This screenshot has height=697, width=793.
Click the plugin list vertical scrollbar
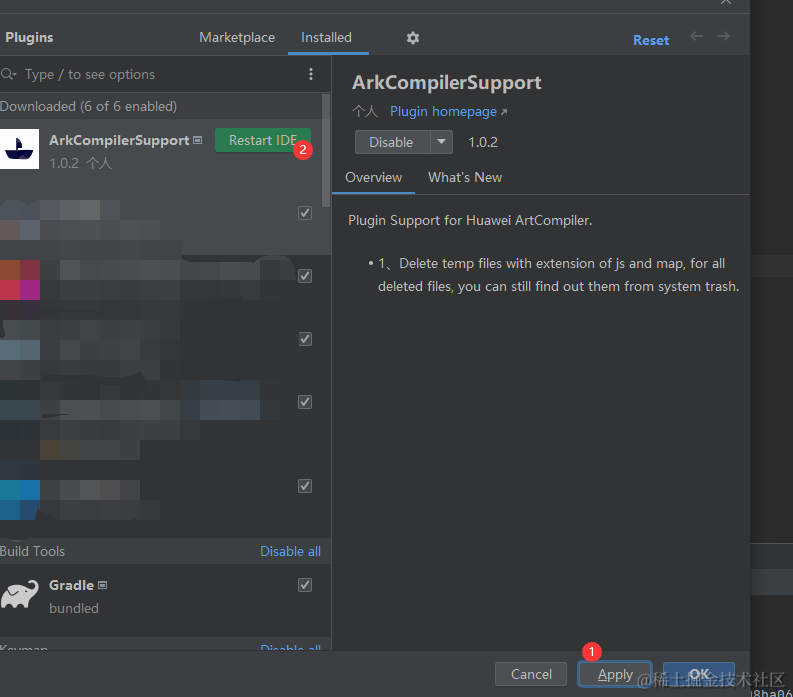point(326,151)
